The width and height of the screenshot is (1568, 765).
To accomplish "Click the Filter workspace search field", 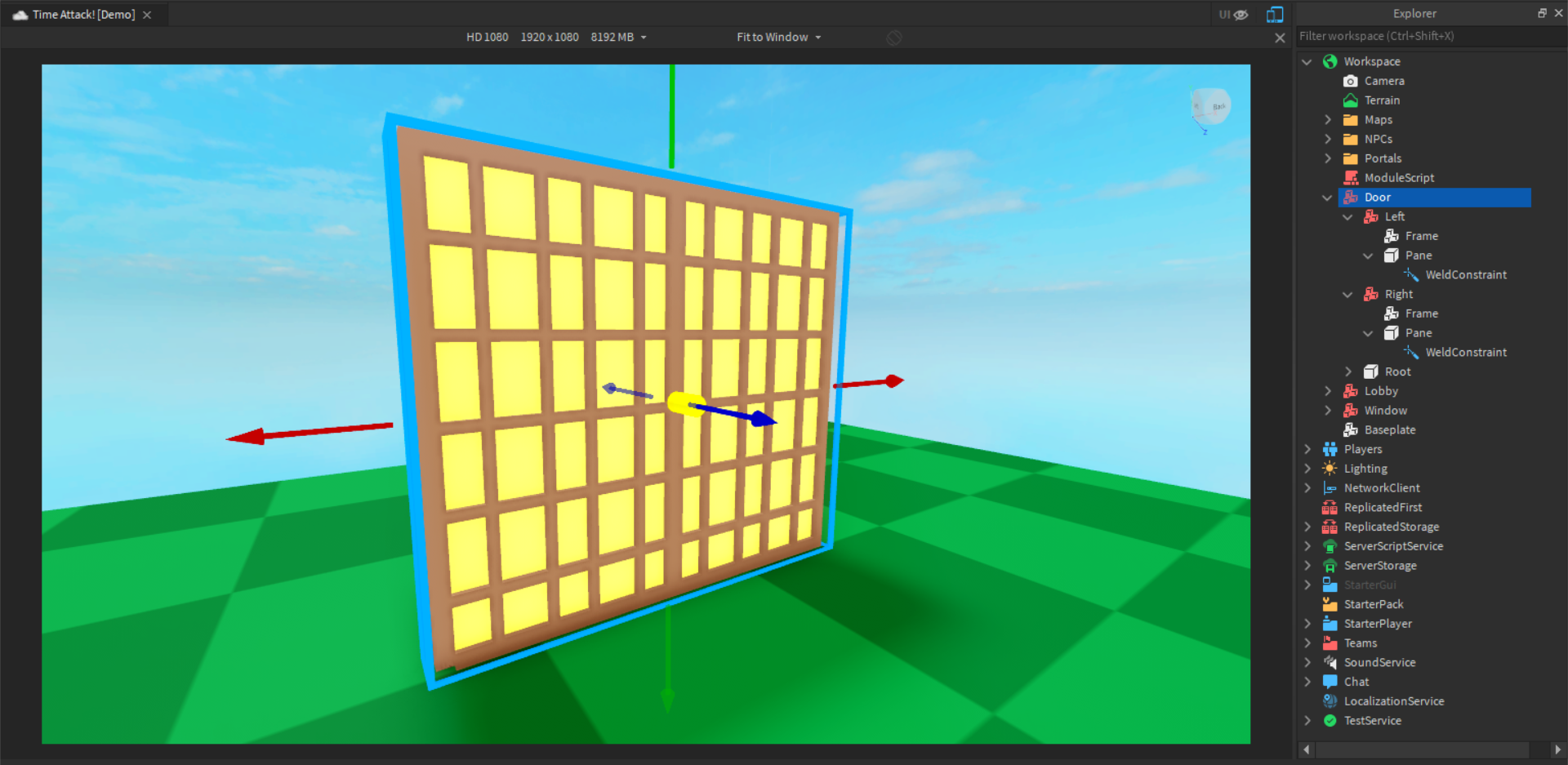I will click(1429, 37).
